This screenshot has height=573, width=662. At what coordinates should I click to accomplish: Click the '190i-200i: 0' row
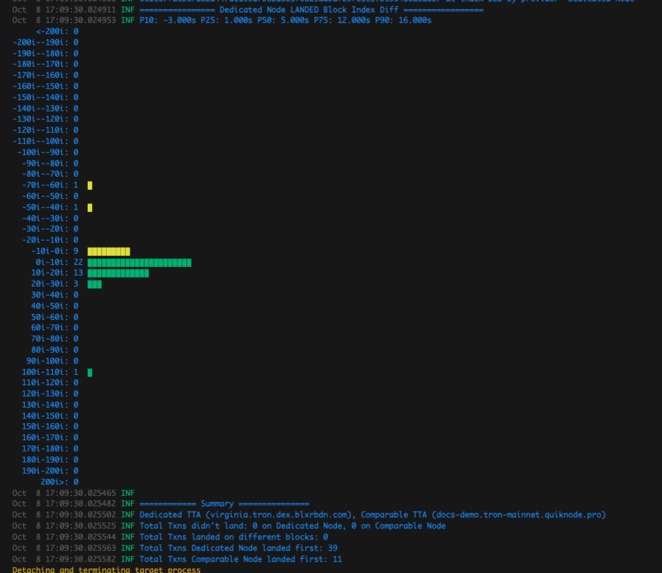pyautogui.click(x=50, y=470)
